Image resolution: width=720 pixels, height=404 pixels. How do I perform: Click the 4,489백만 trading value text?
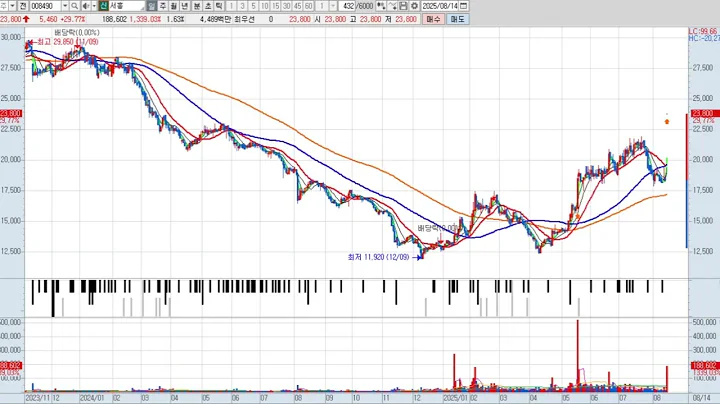216,19
